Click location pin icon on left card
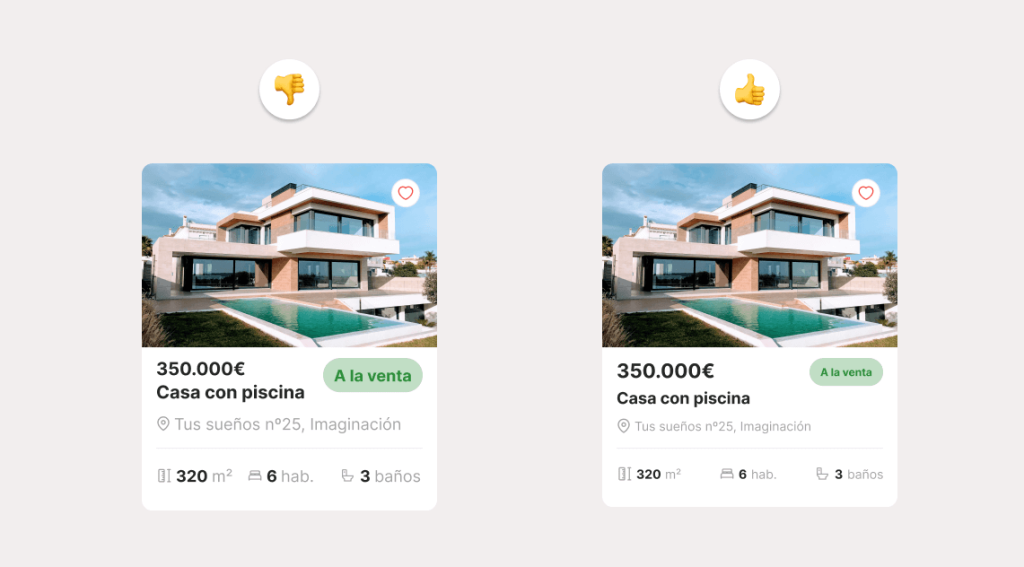 point(163,424)
